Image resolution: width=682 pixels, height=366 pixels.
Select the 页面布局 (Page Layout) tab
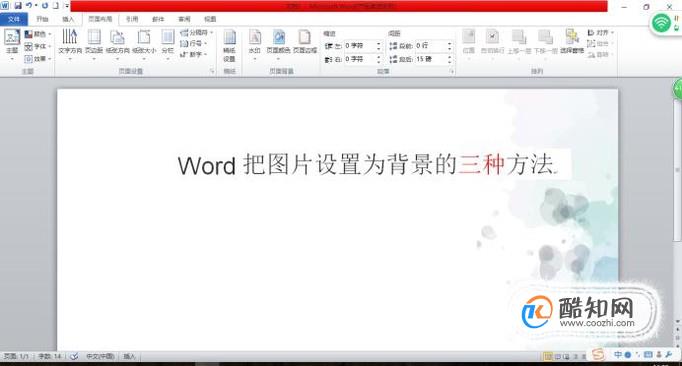click(100, 19)
